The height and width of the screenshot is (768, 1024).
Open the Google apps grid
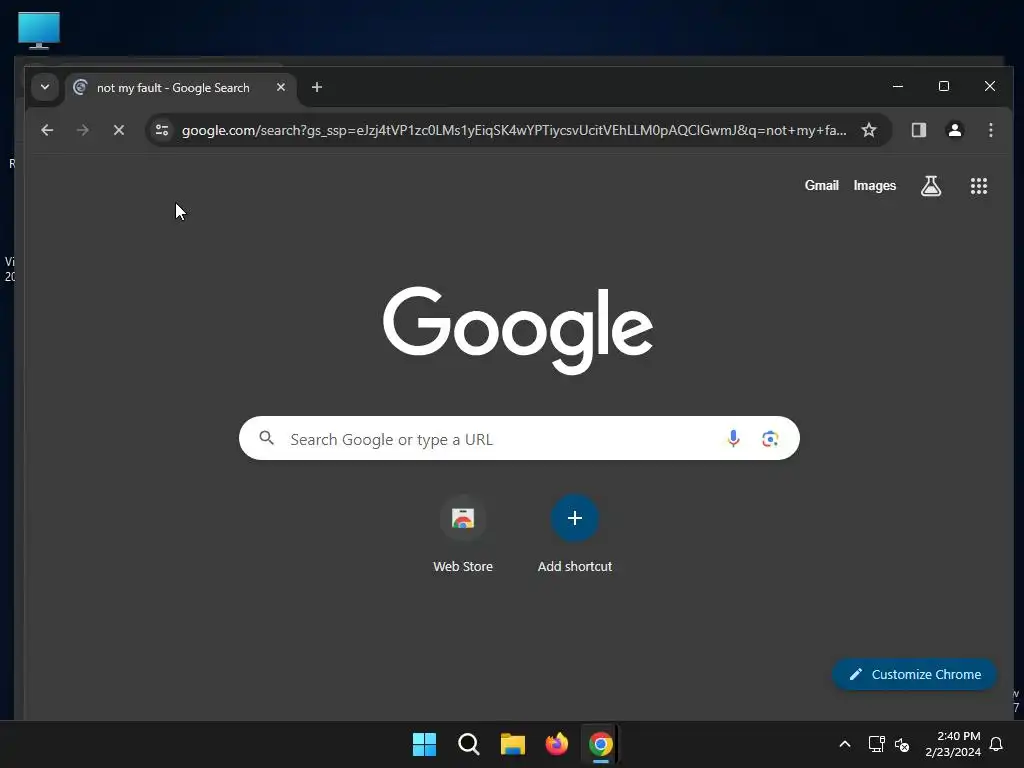(x=978, y=186)
